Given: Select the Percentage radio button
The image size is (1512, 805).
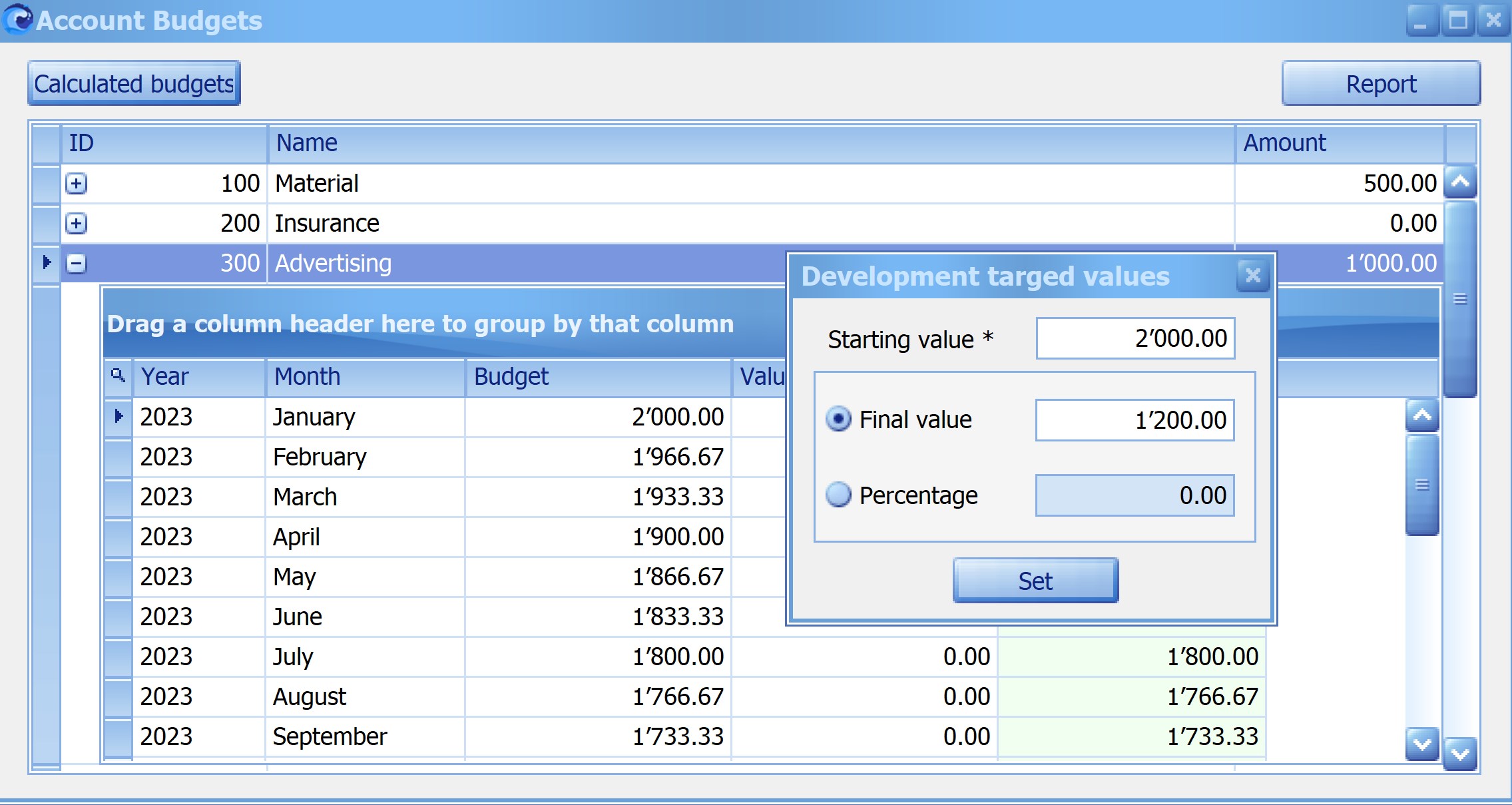Looking at the screenshot, I should (838, 495).
